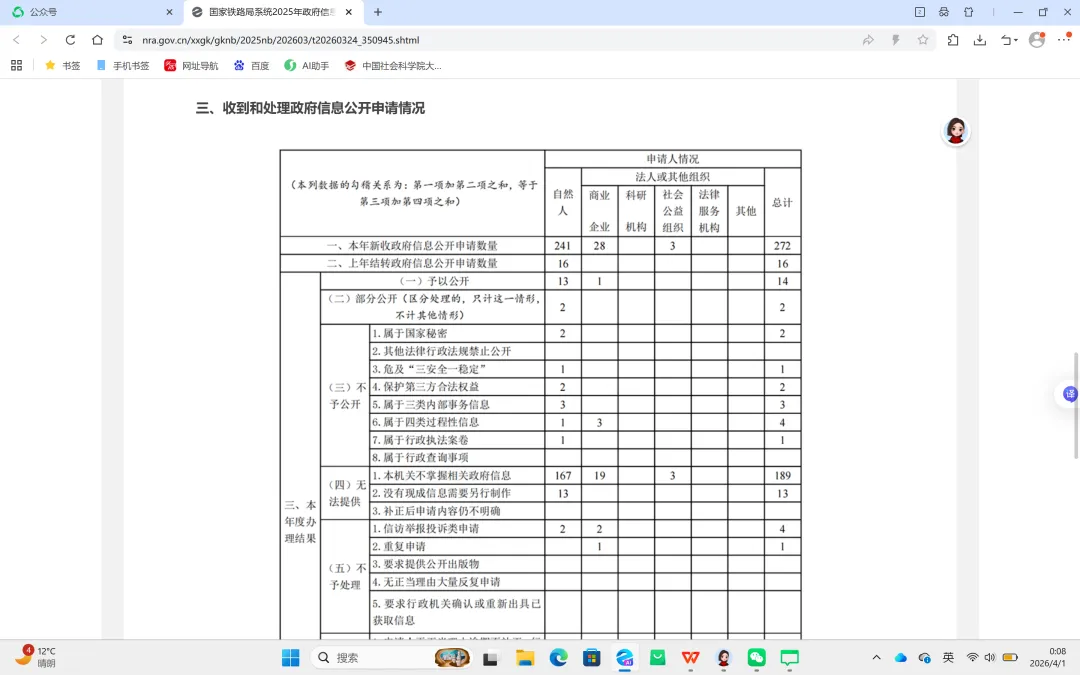Close the 国家铁路局系统 tab

349,12
